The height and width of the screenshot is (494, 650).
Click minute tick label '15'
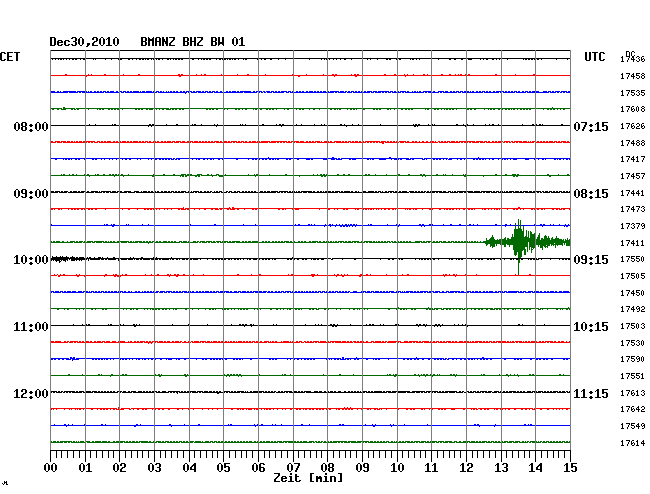pos(570,468)
